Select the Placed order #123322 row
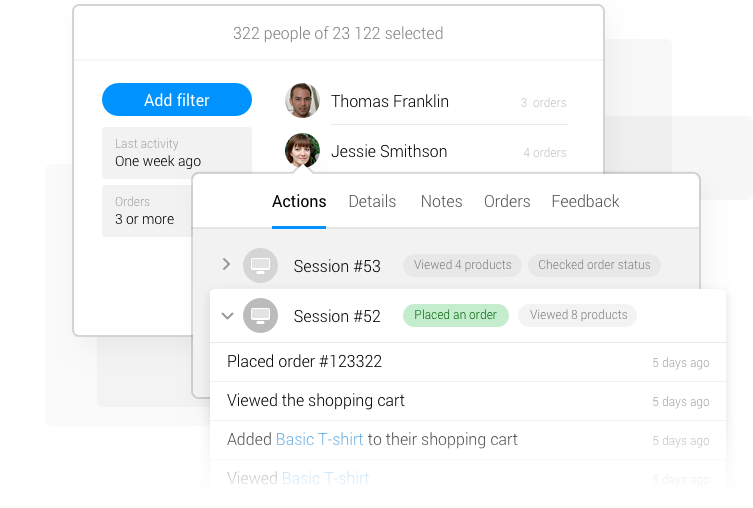The width and height of the screenshot is (753, 508). point(468,362)
